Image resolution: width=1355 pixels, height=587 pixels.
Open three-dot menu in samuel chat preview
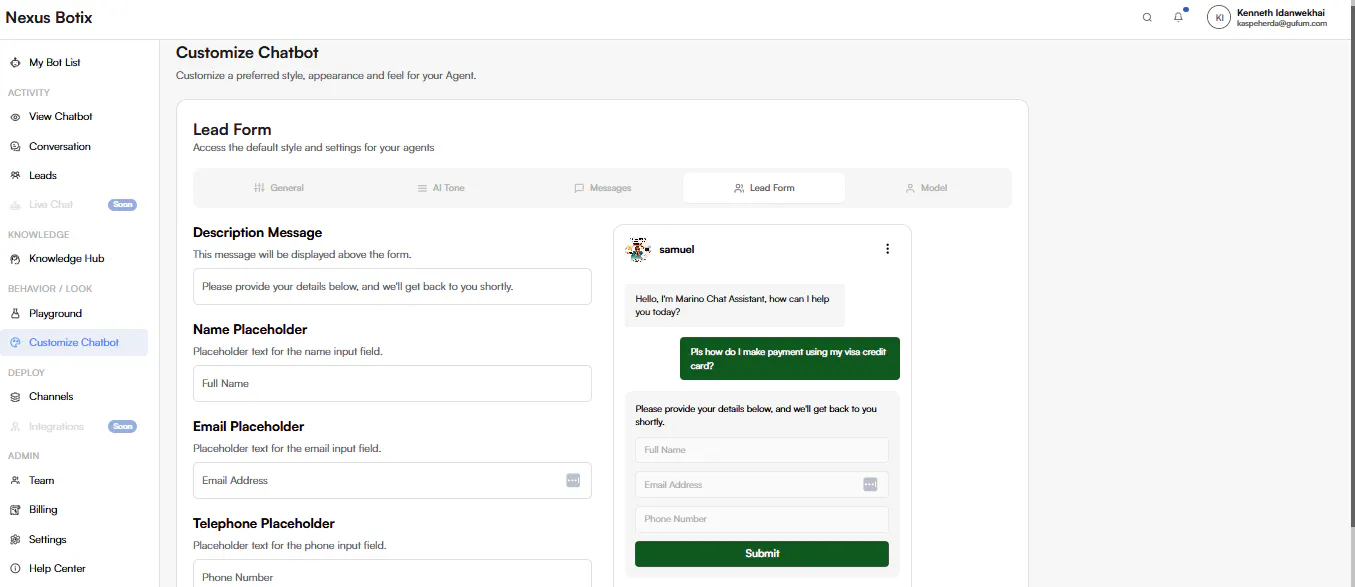[887, 249]
